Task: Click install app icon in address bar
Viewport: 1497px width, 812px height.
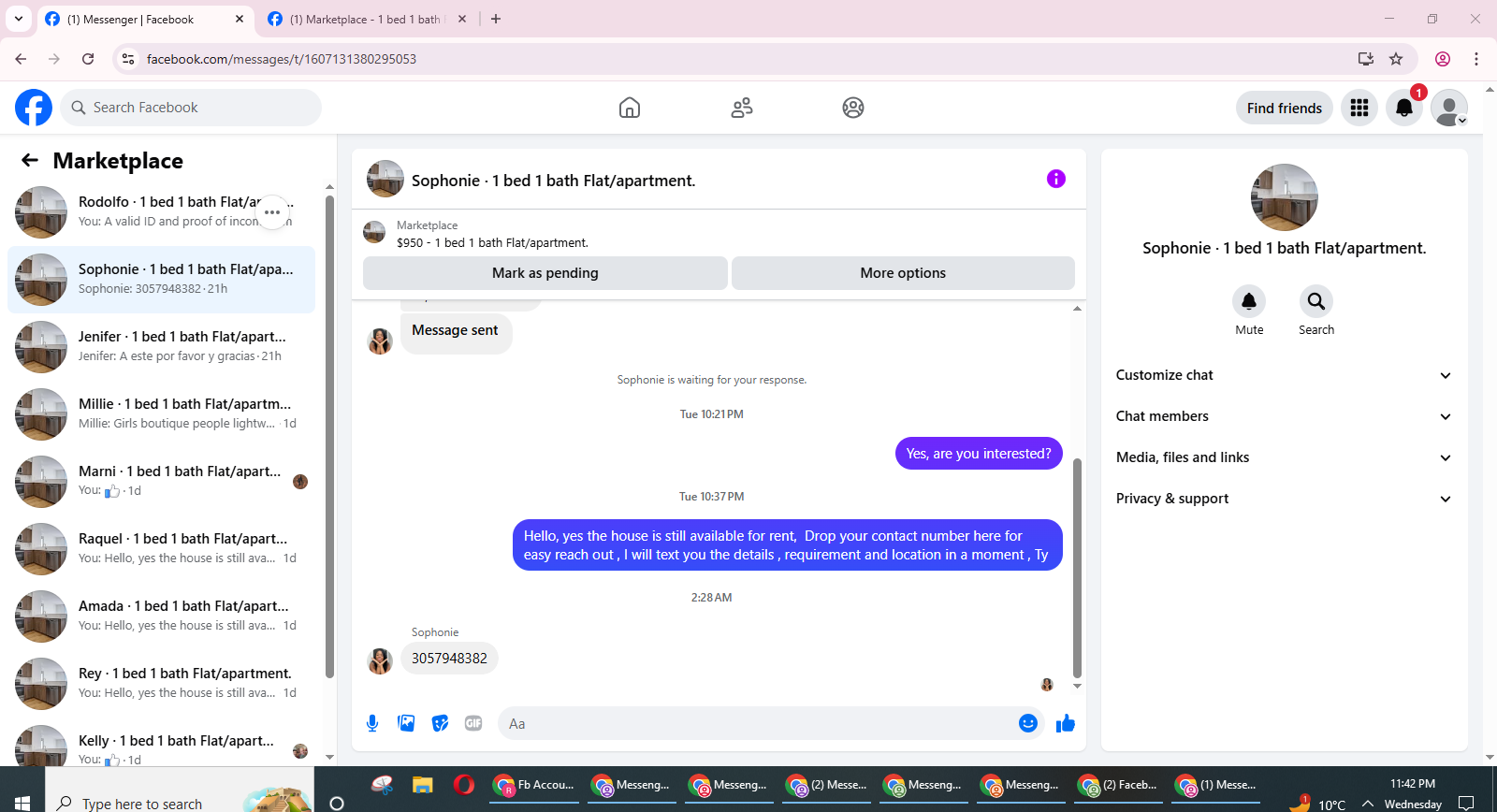Action: tap(1366, 59)
